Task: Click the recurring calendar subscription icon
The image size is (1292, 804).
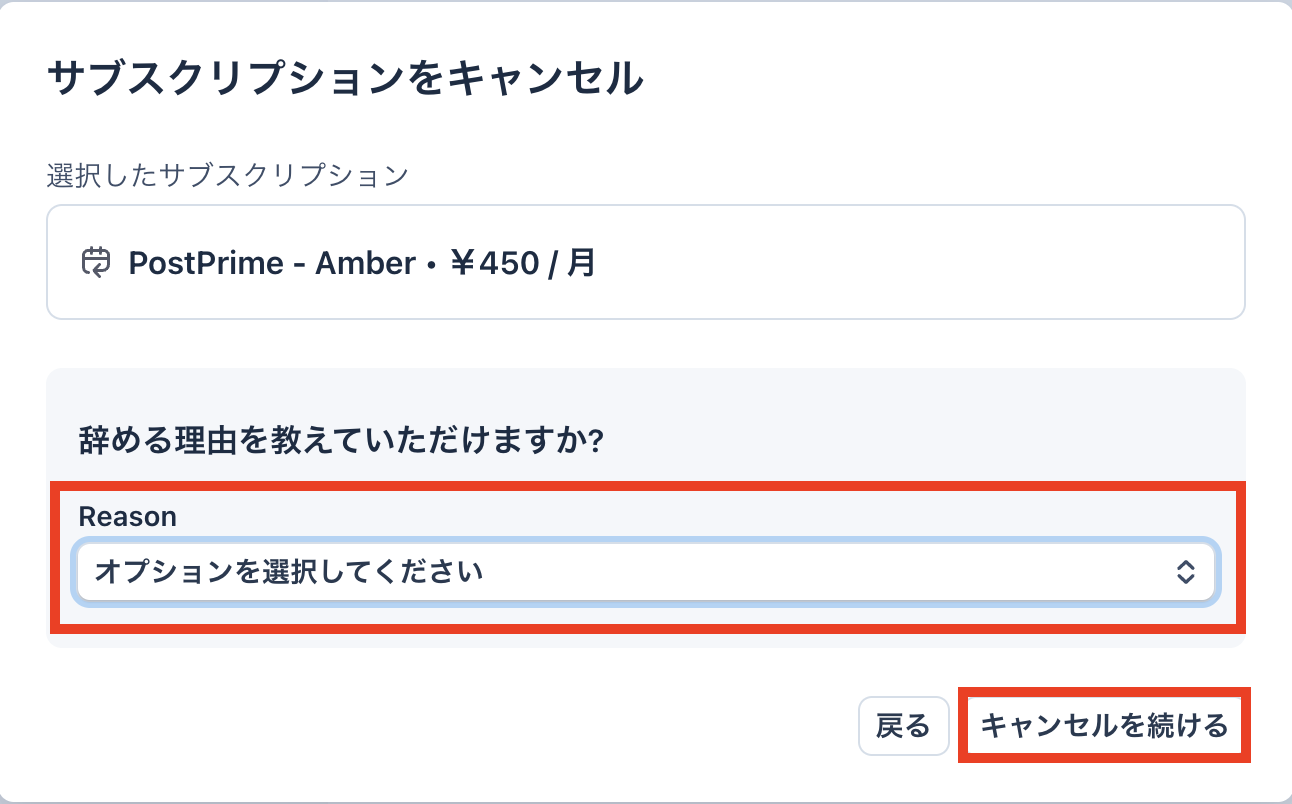Action: tap(95, 262)
